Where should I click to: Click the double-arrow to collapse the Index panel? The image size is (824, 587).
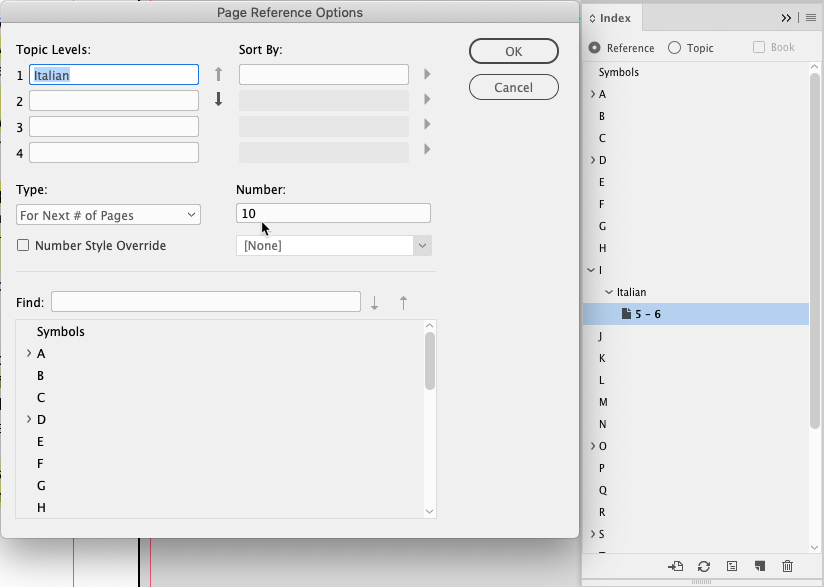787,17
